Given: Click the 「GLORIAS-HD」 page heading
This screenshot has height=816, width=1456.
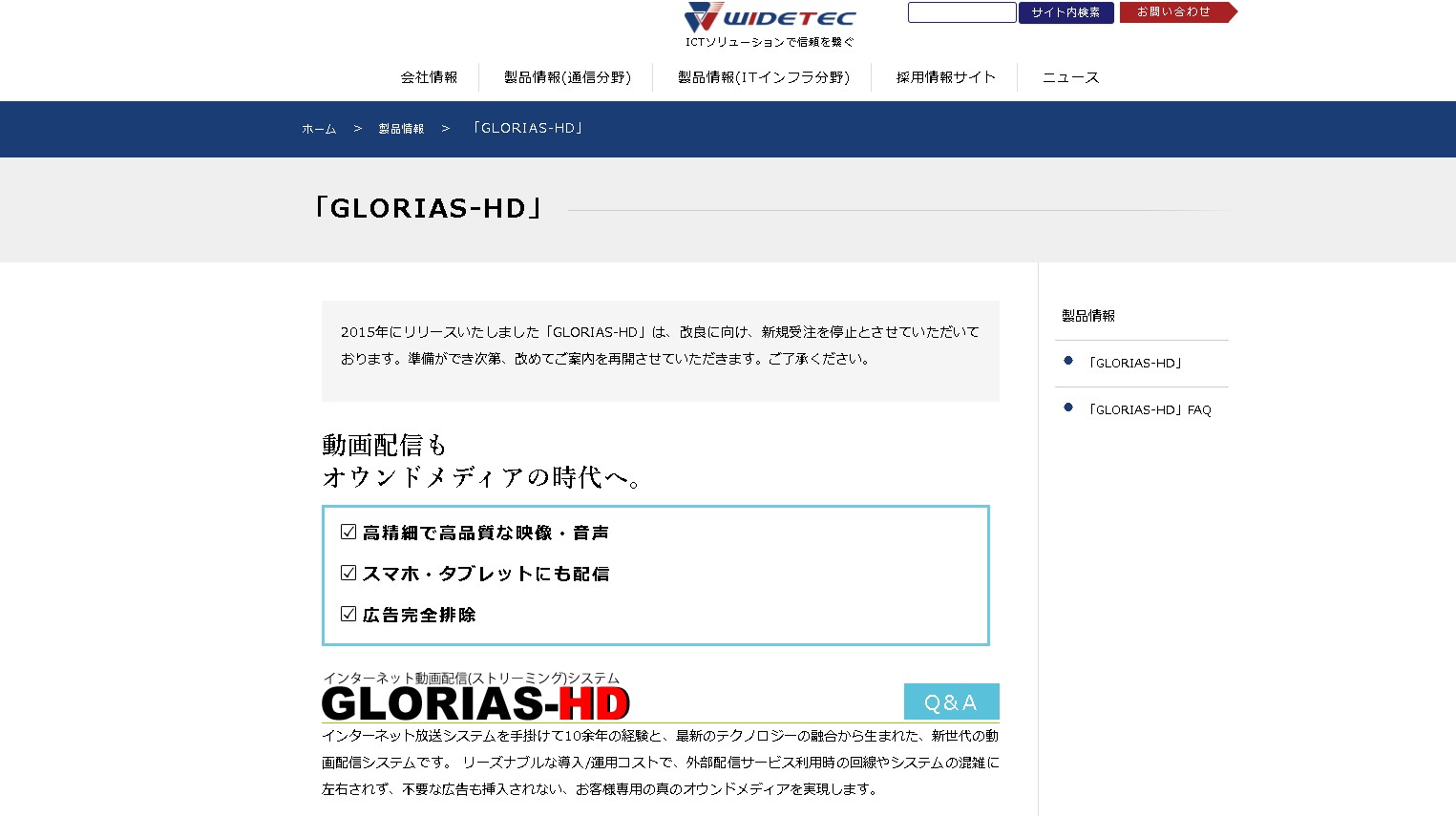Looking at the screenshot, I should 429,208.
